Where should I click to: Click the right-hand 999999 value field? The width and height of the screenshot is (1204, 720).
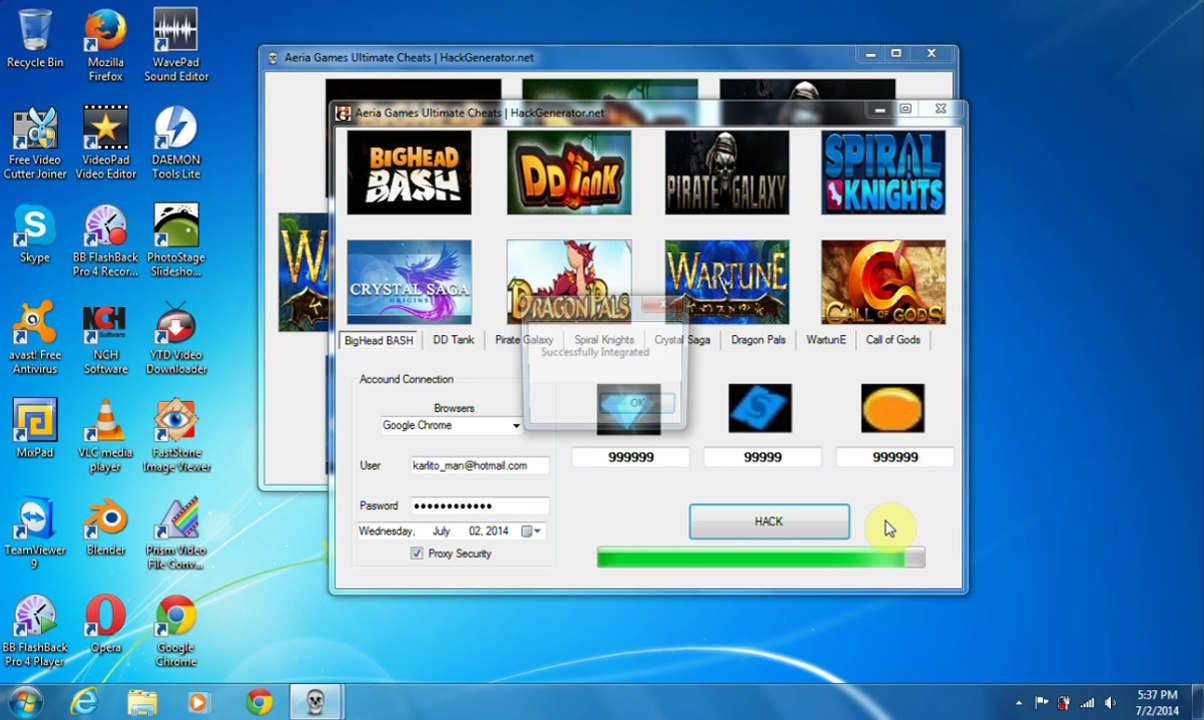895,457
